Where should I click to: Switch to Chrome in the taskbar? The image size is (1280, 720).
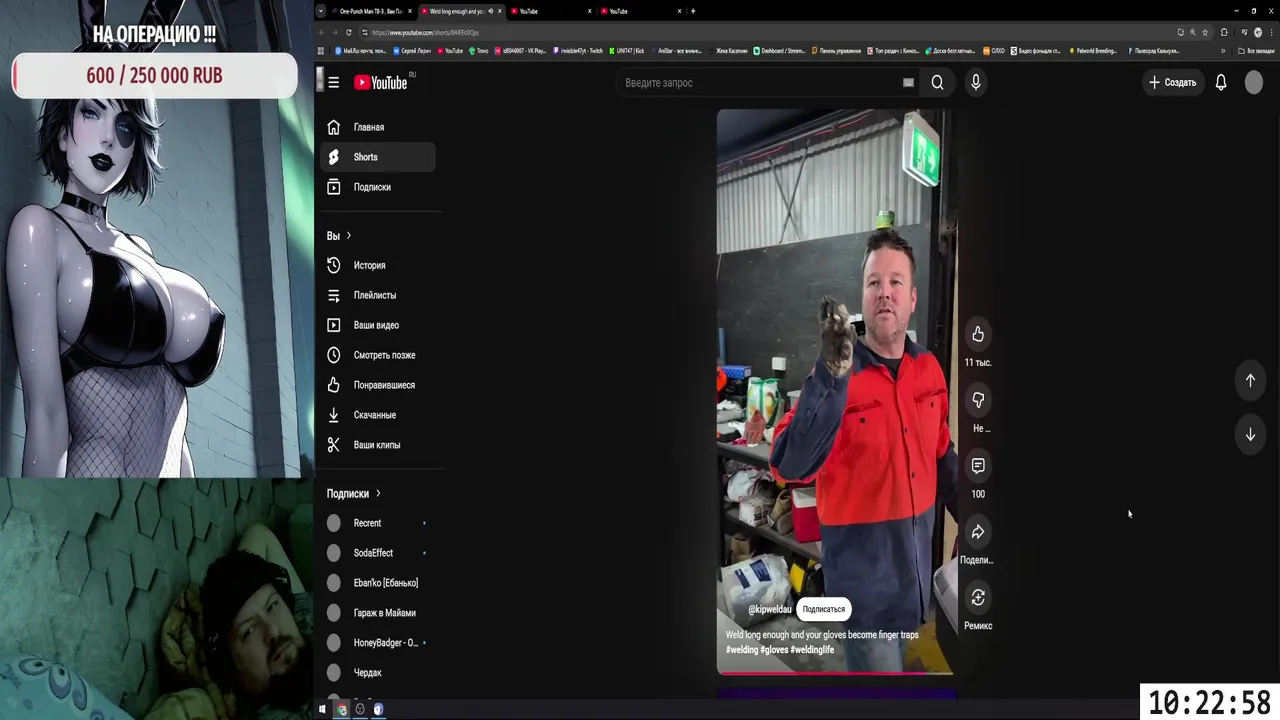(342, 709)
